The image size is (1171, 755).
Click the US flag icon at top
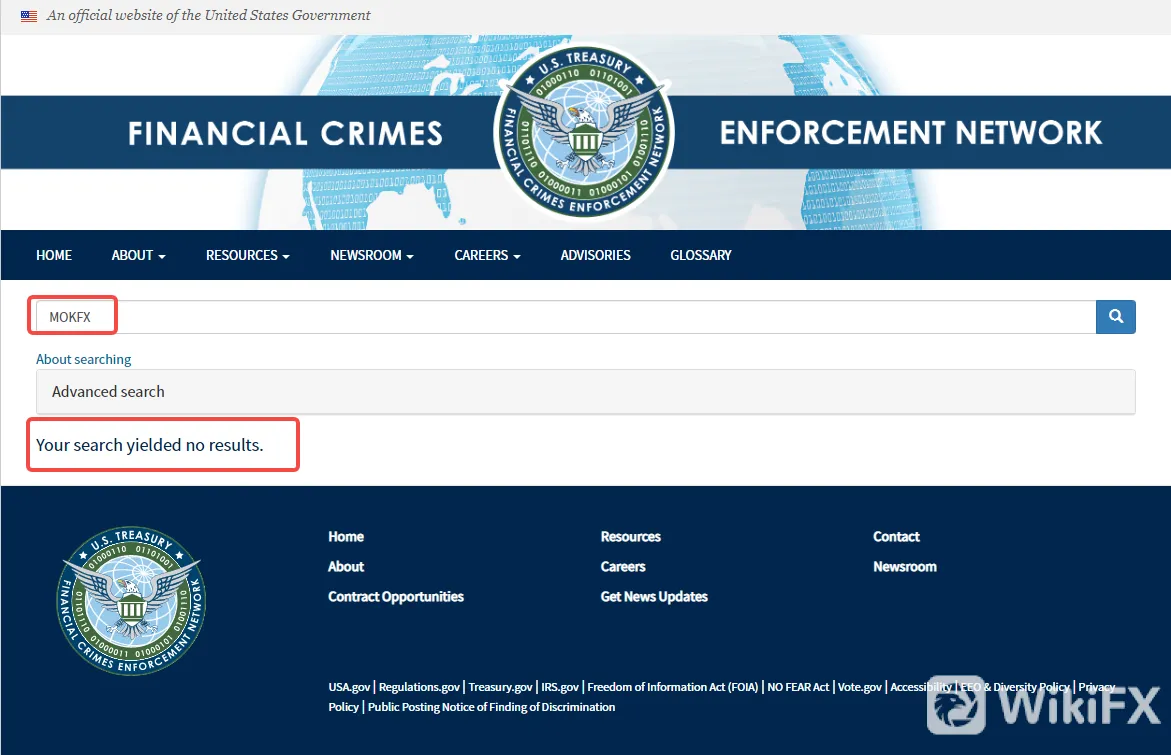[29, 16]
